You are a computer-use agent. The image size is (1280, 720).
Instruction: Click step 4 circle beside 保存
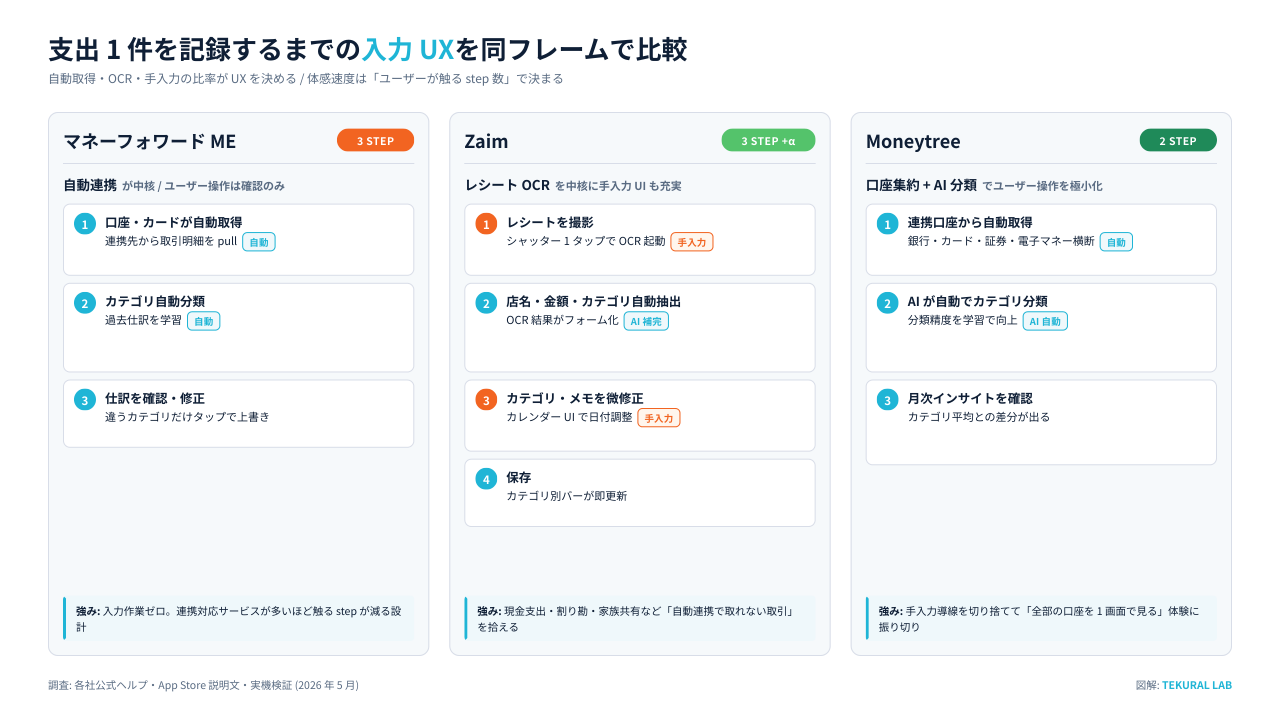[x=486, y=479]
